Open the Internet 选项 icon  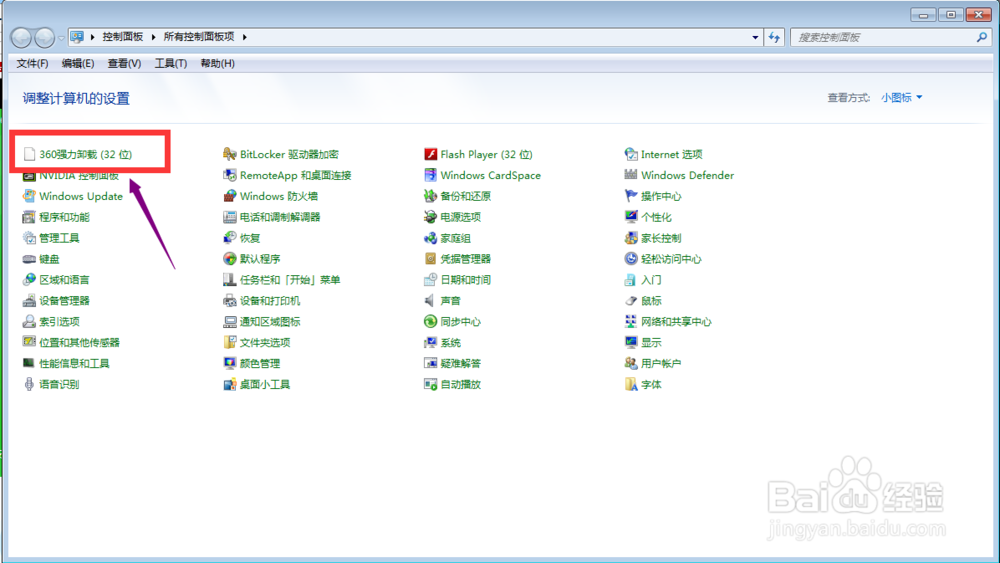631,154
